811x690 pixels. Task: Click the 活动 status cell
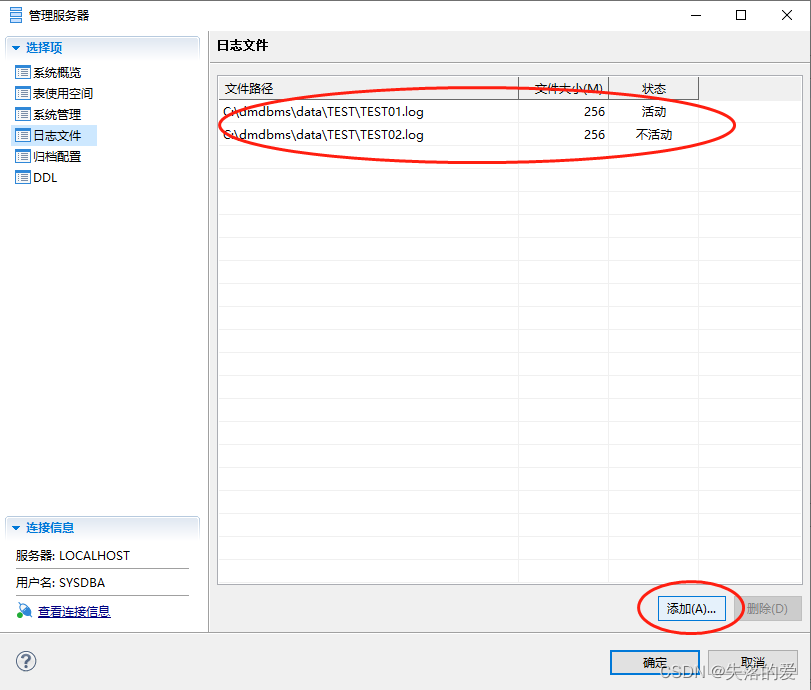tap(654, 112)
